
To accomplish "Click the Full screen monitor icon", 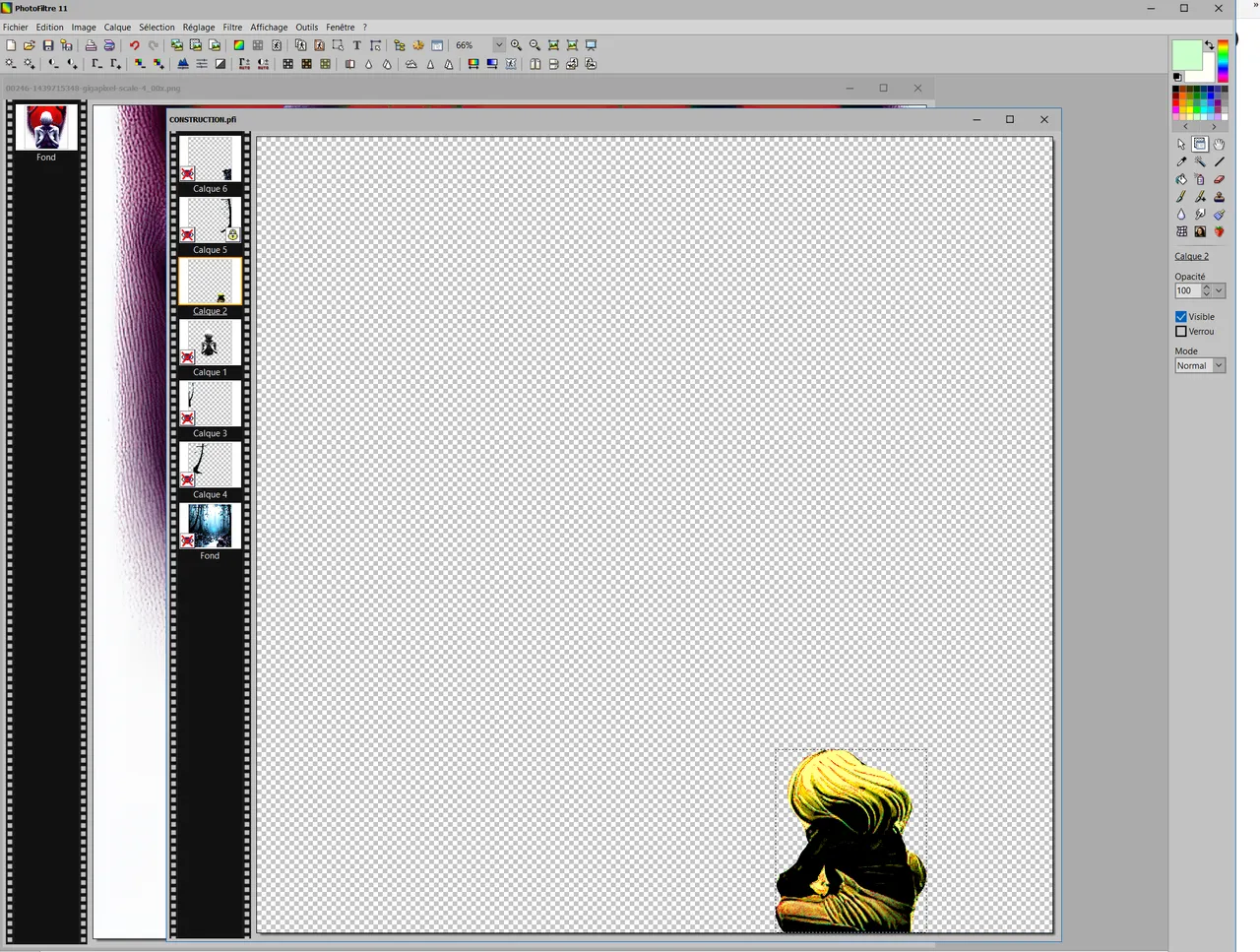I will (x=591, y=45).
